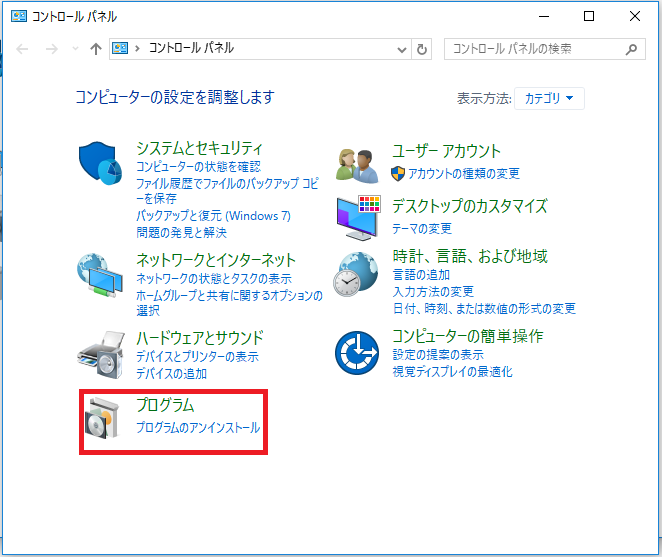Open システムとセキュリティ category
662x557 pixels.
[x=199, y=148]
